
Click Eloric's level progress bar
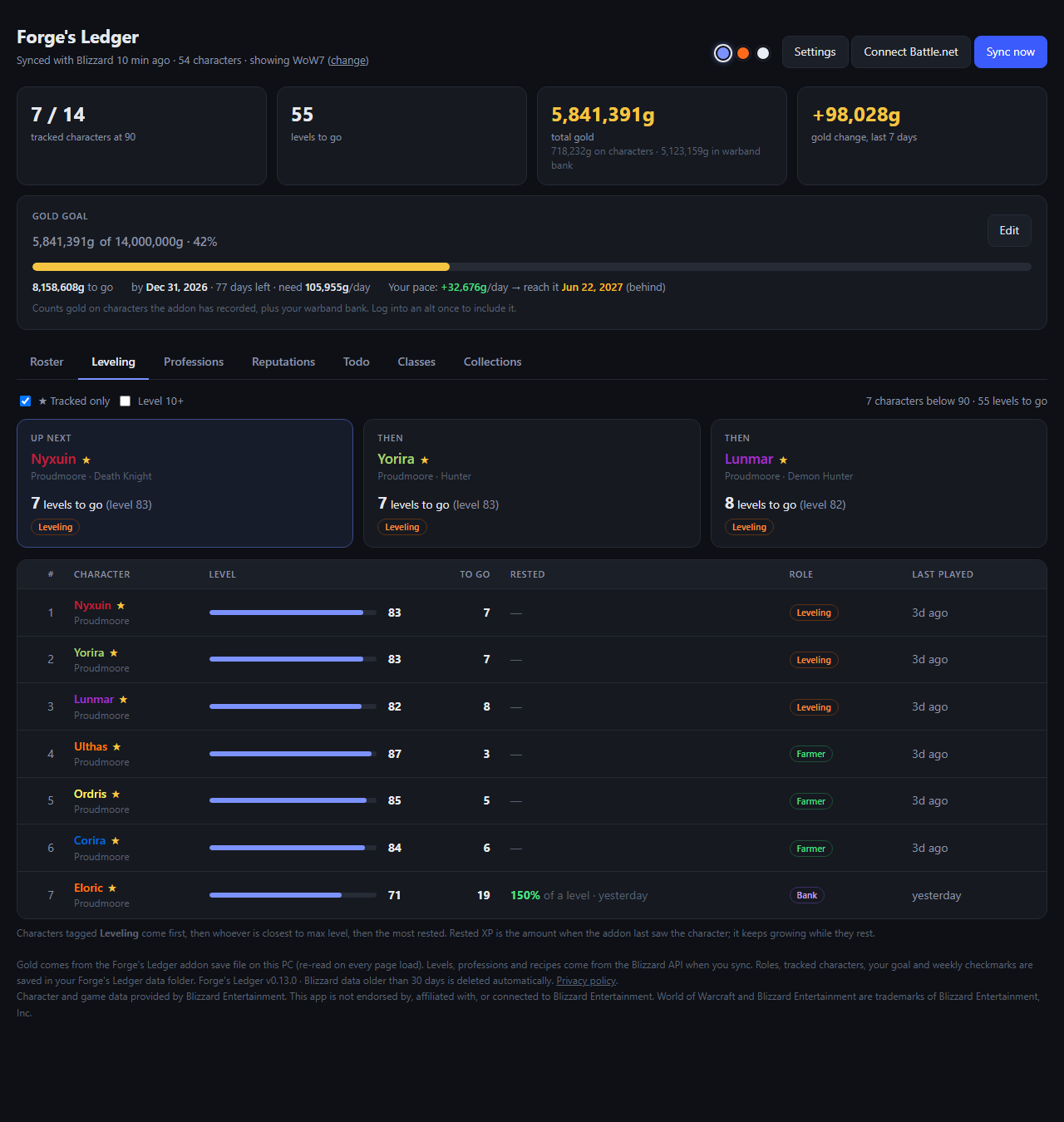coord(293,895)
